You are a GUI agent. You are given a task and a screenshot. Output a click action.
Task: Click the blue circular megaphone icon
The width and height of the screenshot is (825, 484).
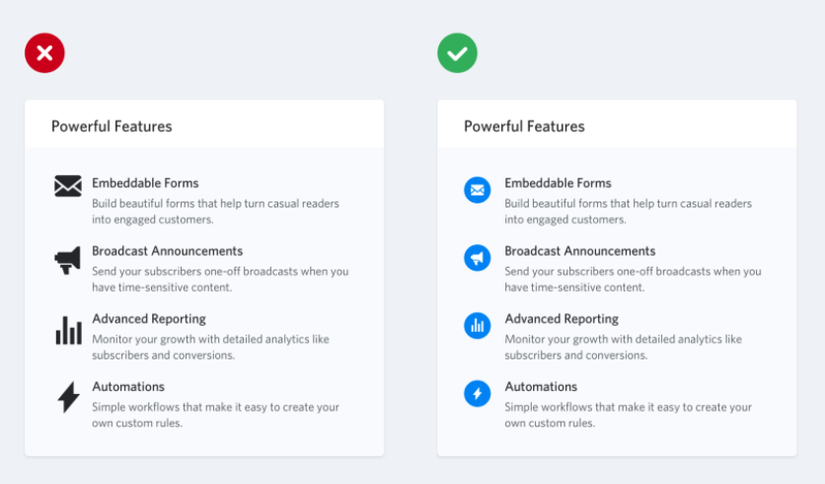tap(477, 258)
